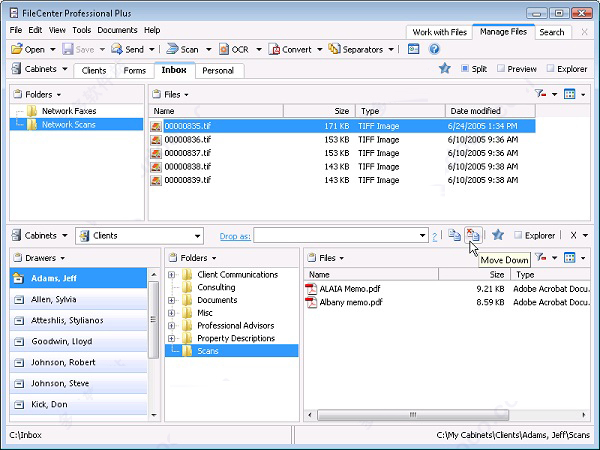Switch to the Personal tab

(217, 71)
